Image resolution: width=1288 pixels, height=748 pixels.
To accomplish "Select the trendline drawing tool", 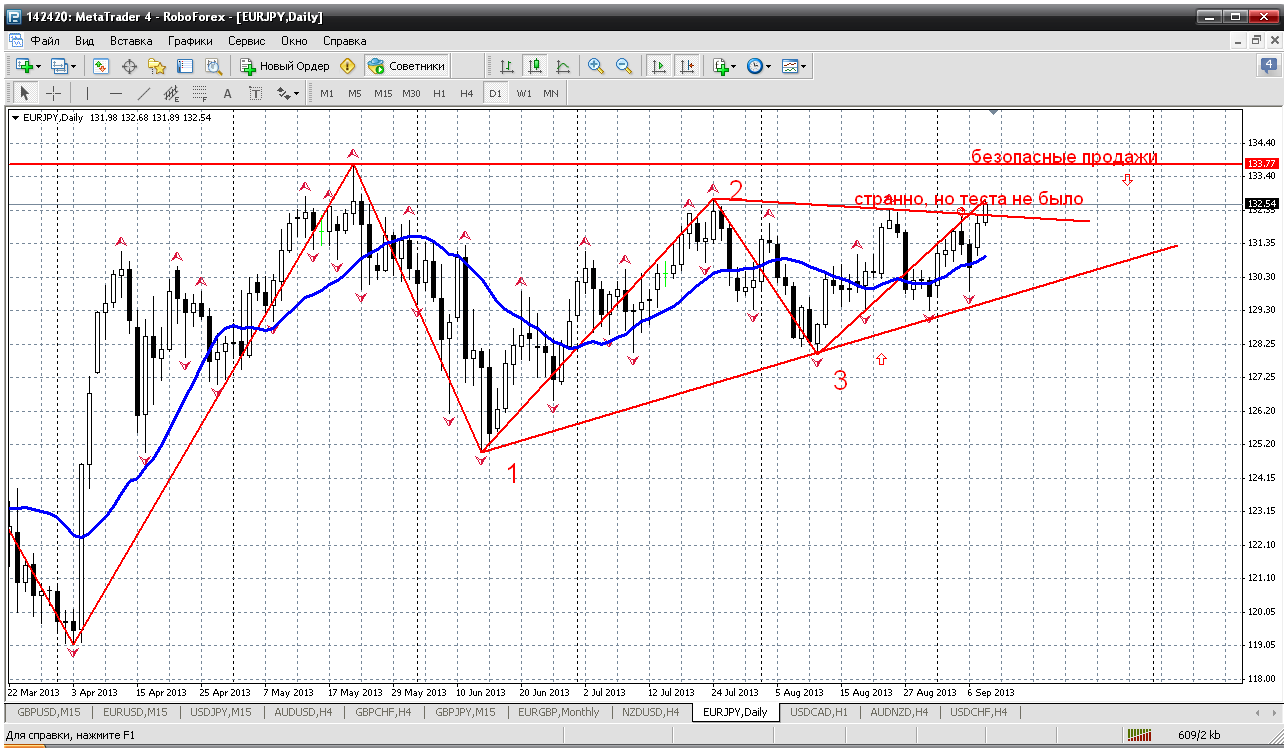I will [x=143, y=93].
